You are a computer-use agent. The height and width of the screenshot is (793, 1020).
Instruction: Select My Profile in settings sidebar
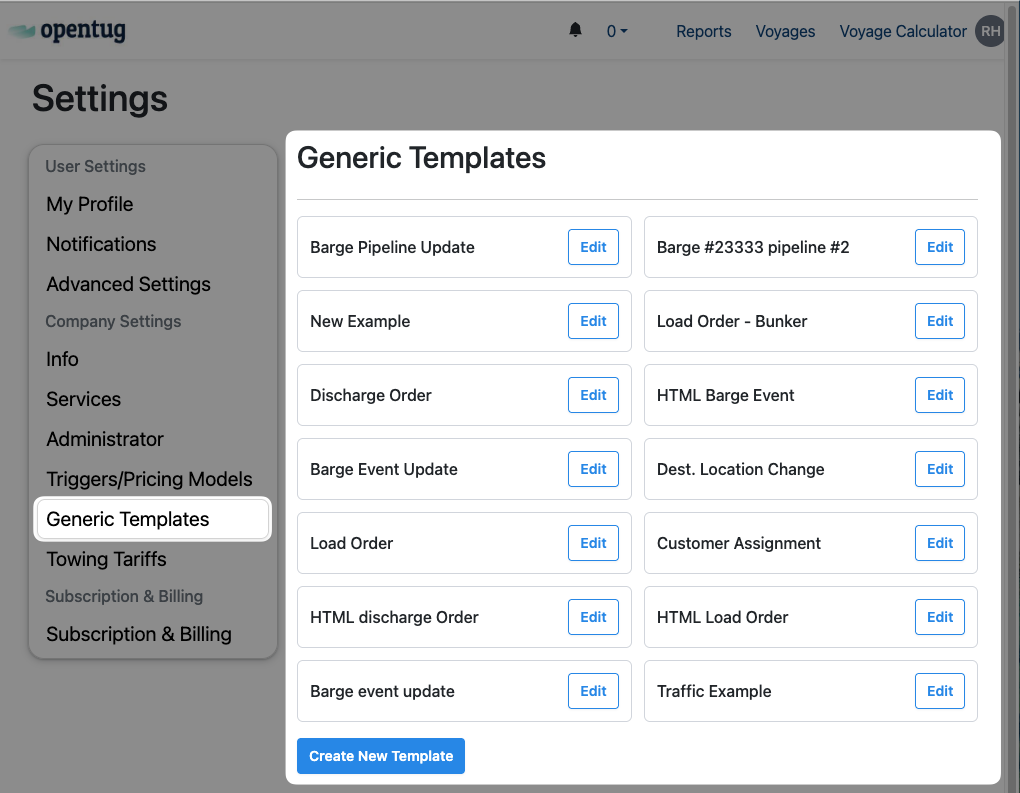(90, 204)
